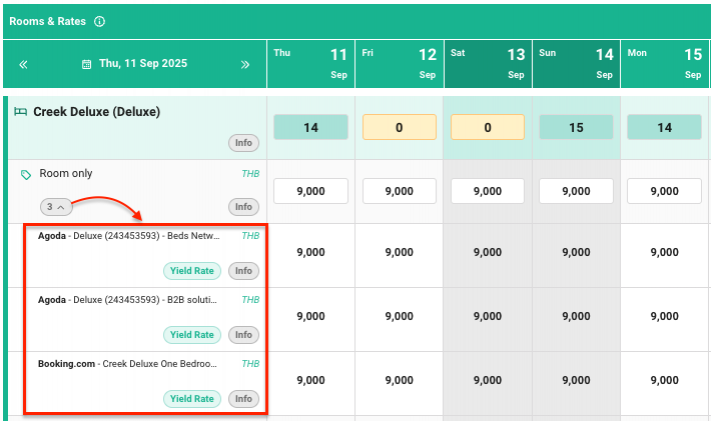This screenshot has height=421, width=711.
Task: Click Yield Rate on Booking.com row
Action: [192, 399]
